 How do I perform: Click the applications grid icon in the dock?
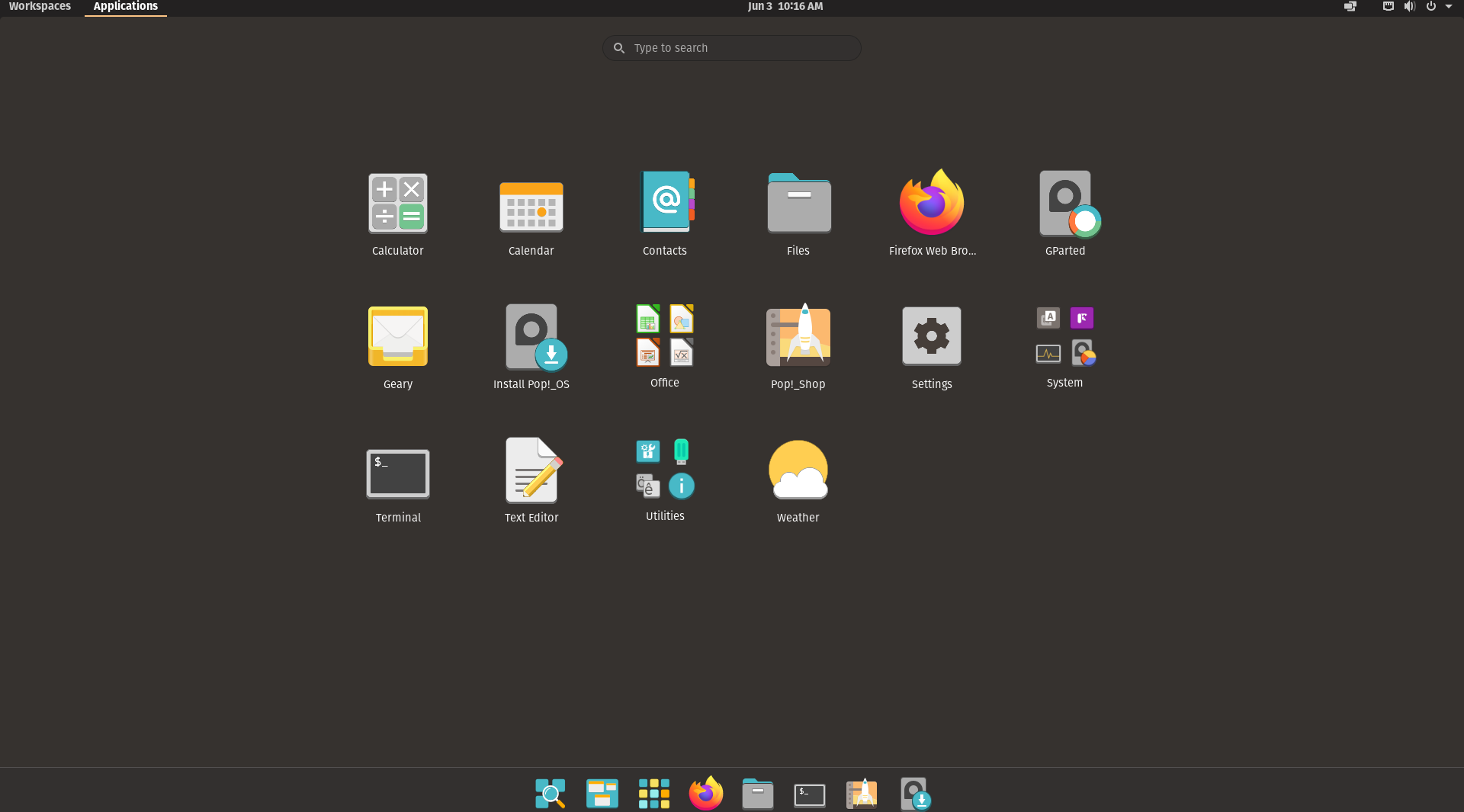pos(653,794)
